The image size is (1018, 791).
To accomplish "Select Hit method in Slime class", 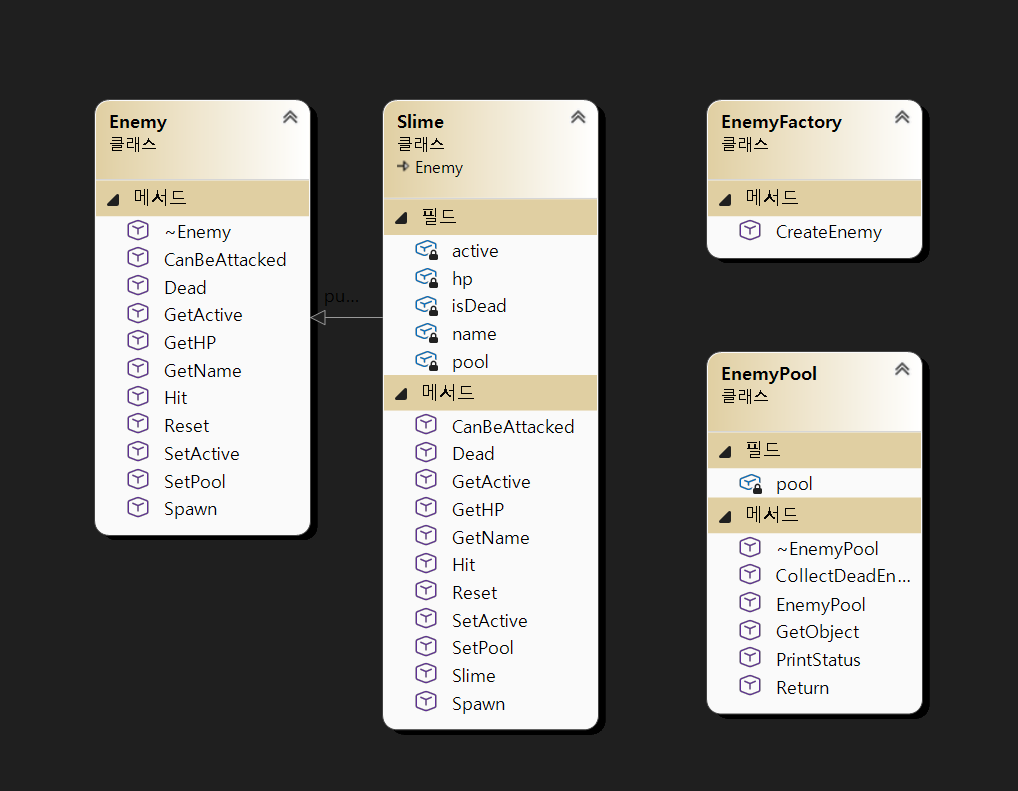I will click(464, 565).
